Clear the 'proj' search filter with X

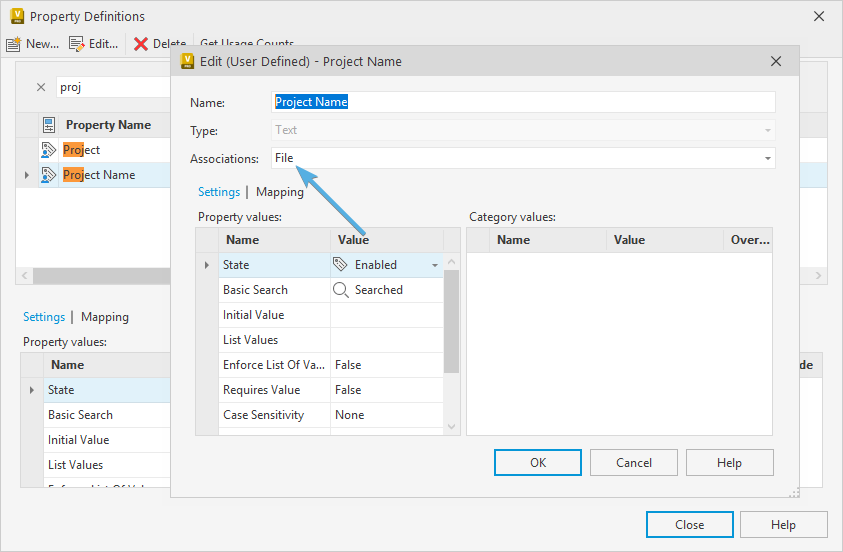point(41,87)
